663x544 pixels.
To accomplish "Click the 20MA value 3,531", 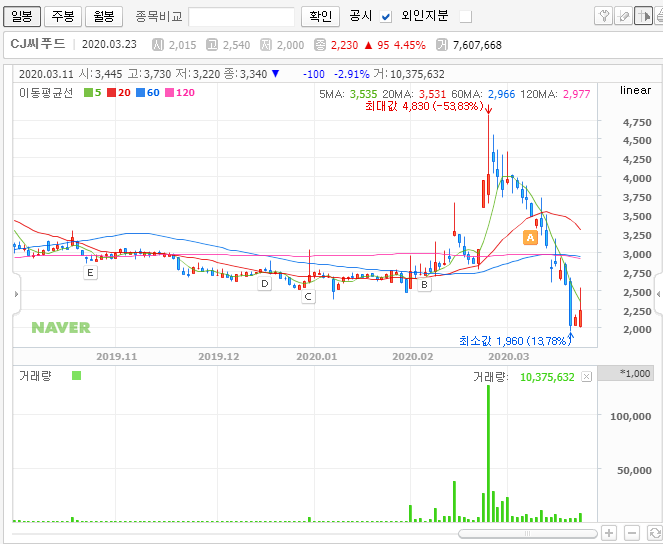I will coord(432,94).
